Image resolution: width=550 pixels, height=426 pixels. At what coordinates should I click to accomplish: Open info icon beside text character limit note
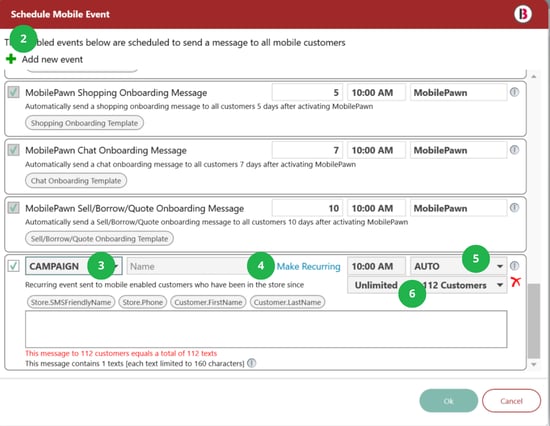pos(251,363)
